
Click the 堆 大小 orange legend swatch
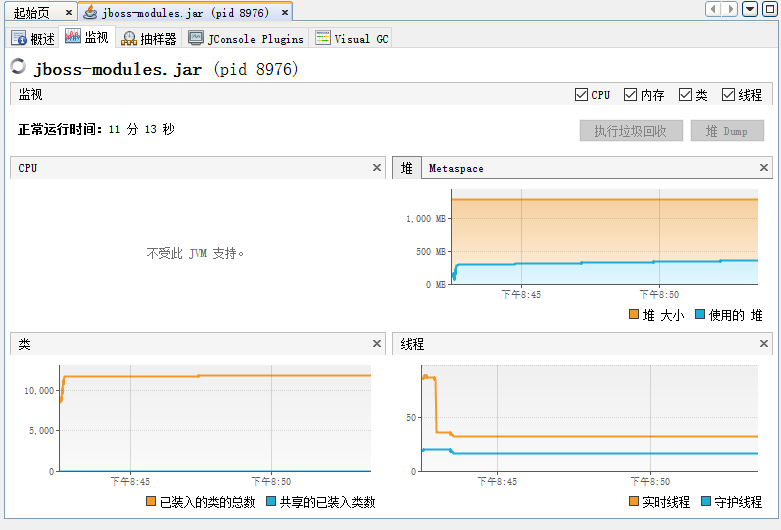(x=634, y=314)
